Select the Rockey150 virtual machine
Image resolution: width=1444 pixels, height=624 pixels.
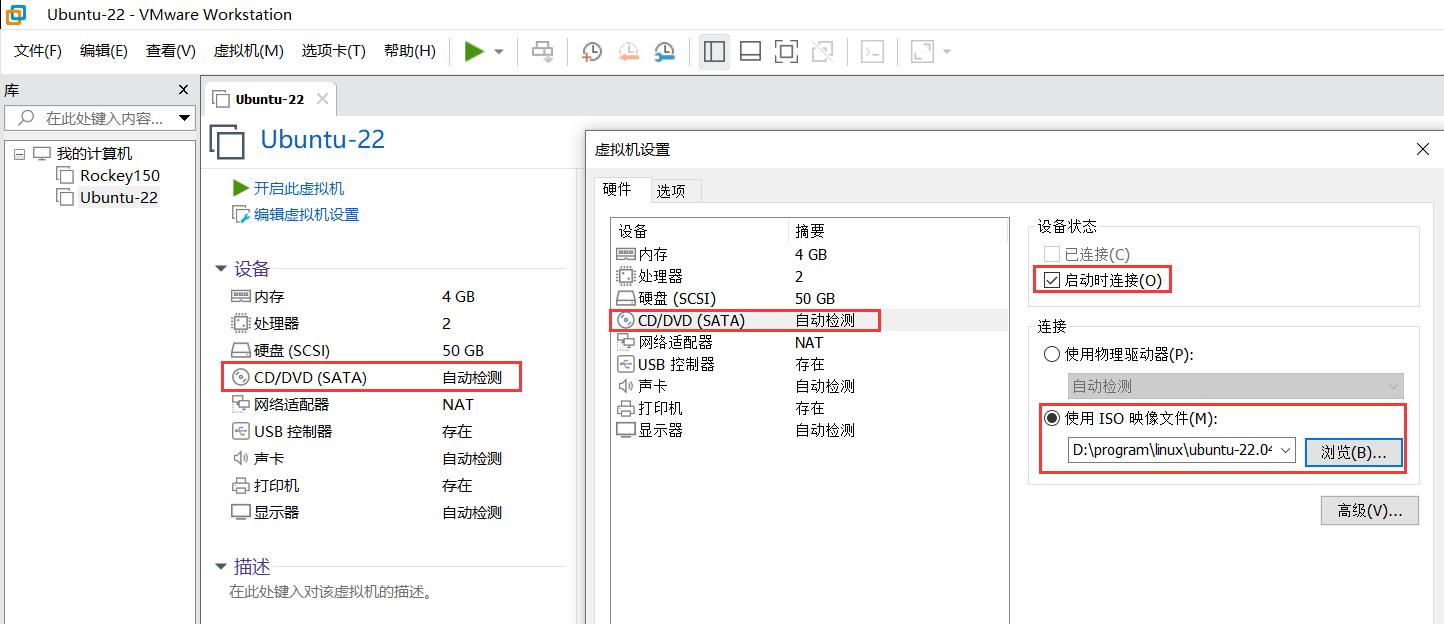click(x=120, y=176)
